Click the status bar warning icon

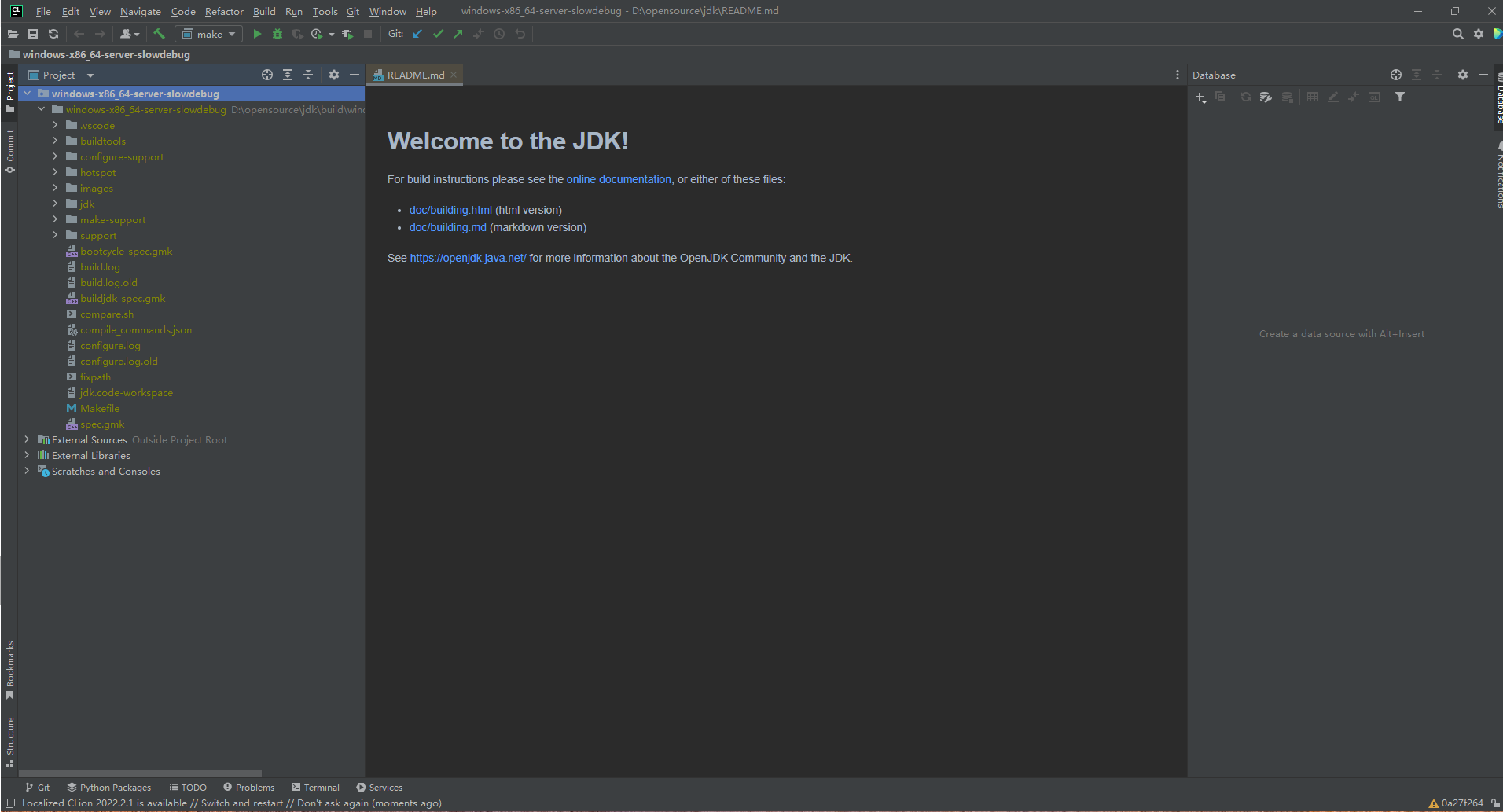click(1433, 803)
